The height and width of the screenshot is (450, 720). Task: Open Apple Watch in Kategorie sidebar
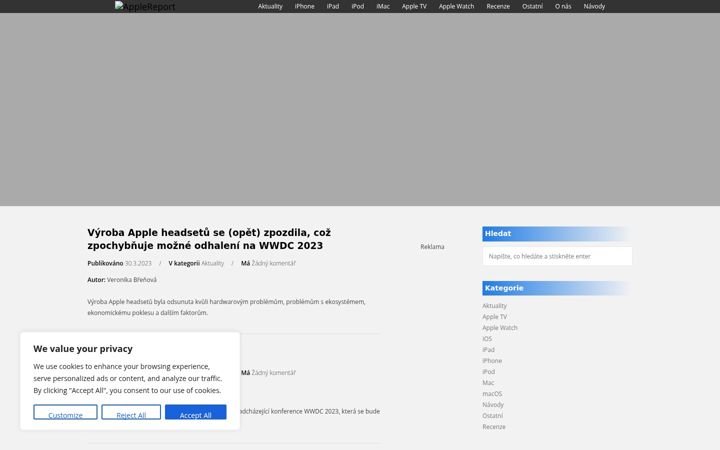pyautogui.click(x=500, y=328)
